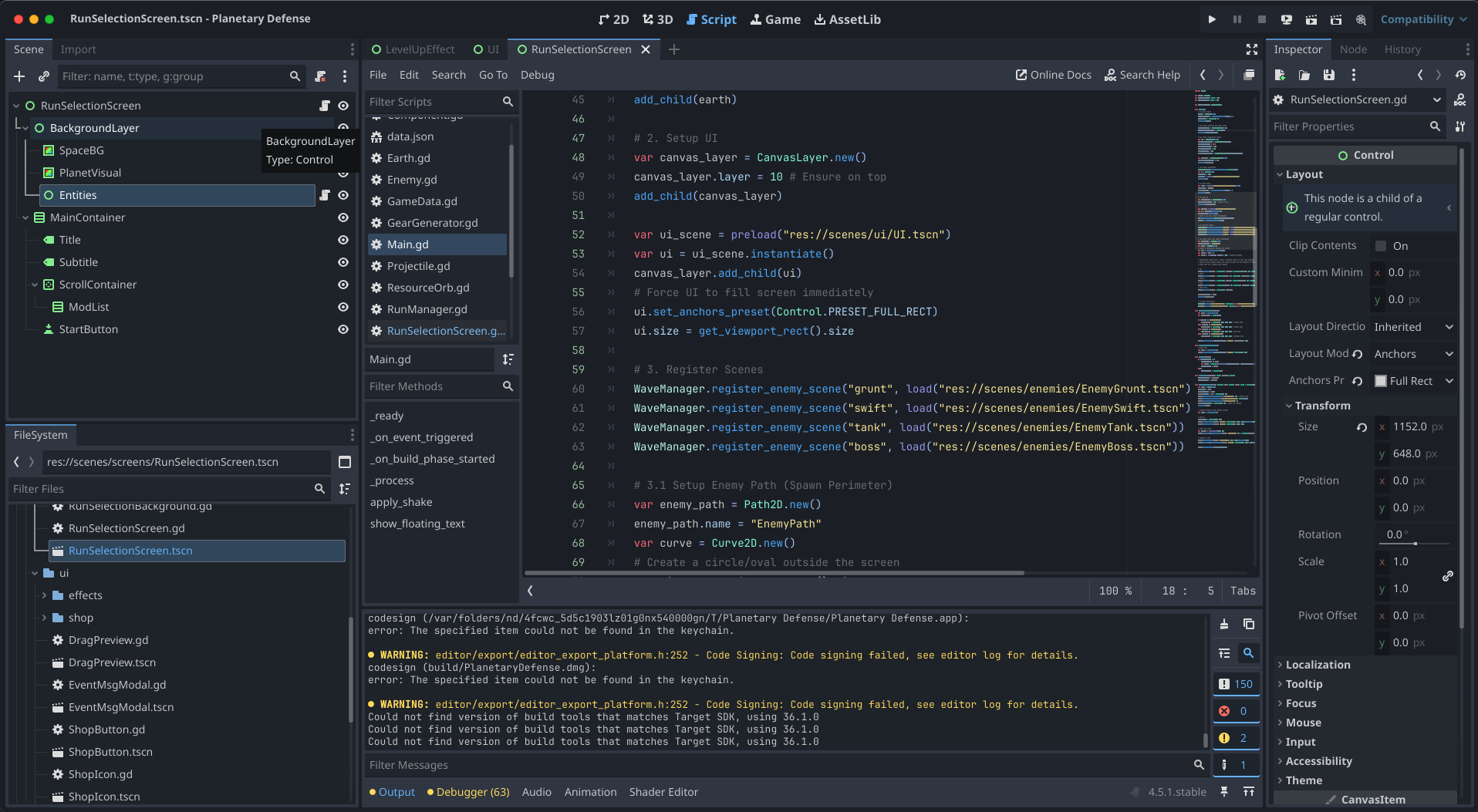Screen dimensions: 1478x812
Task: Save the resource in Inspector
Action: coord(1328,75)
